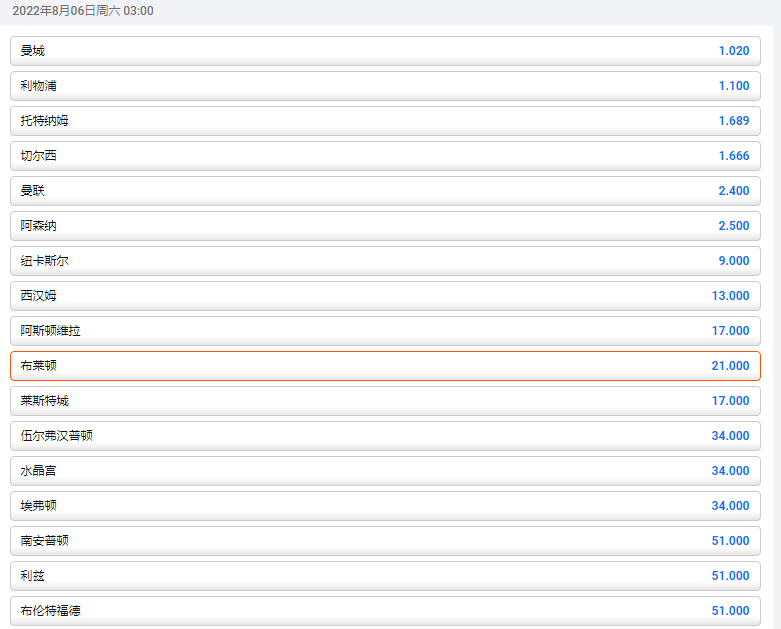Pick 莱斯特城 at odds 17.000
Screen dimensions: 781x629
pos(385,401)
